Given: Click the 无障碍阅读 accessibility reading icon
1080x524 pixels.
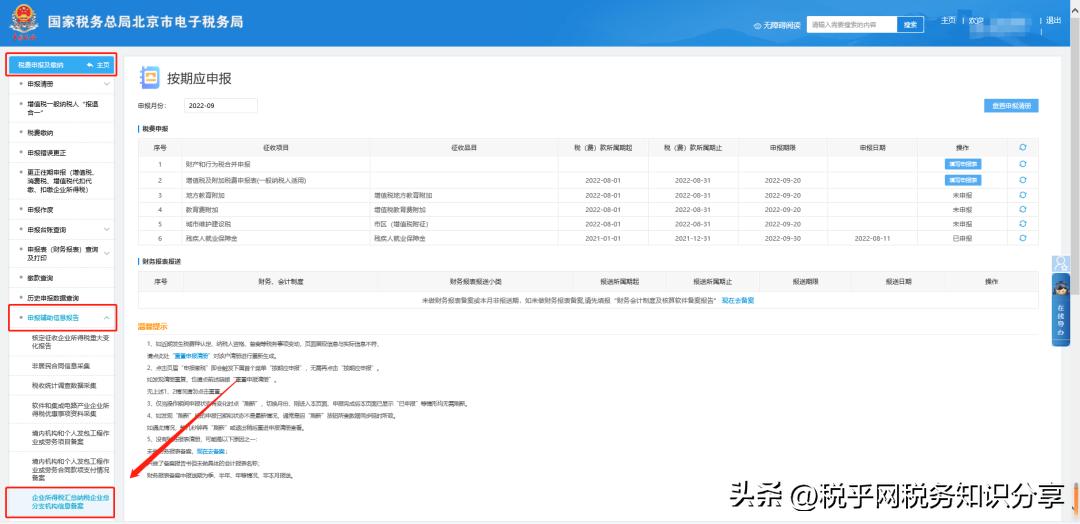Looking at the screenshot, I should click(758, 25).
